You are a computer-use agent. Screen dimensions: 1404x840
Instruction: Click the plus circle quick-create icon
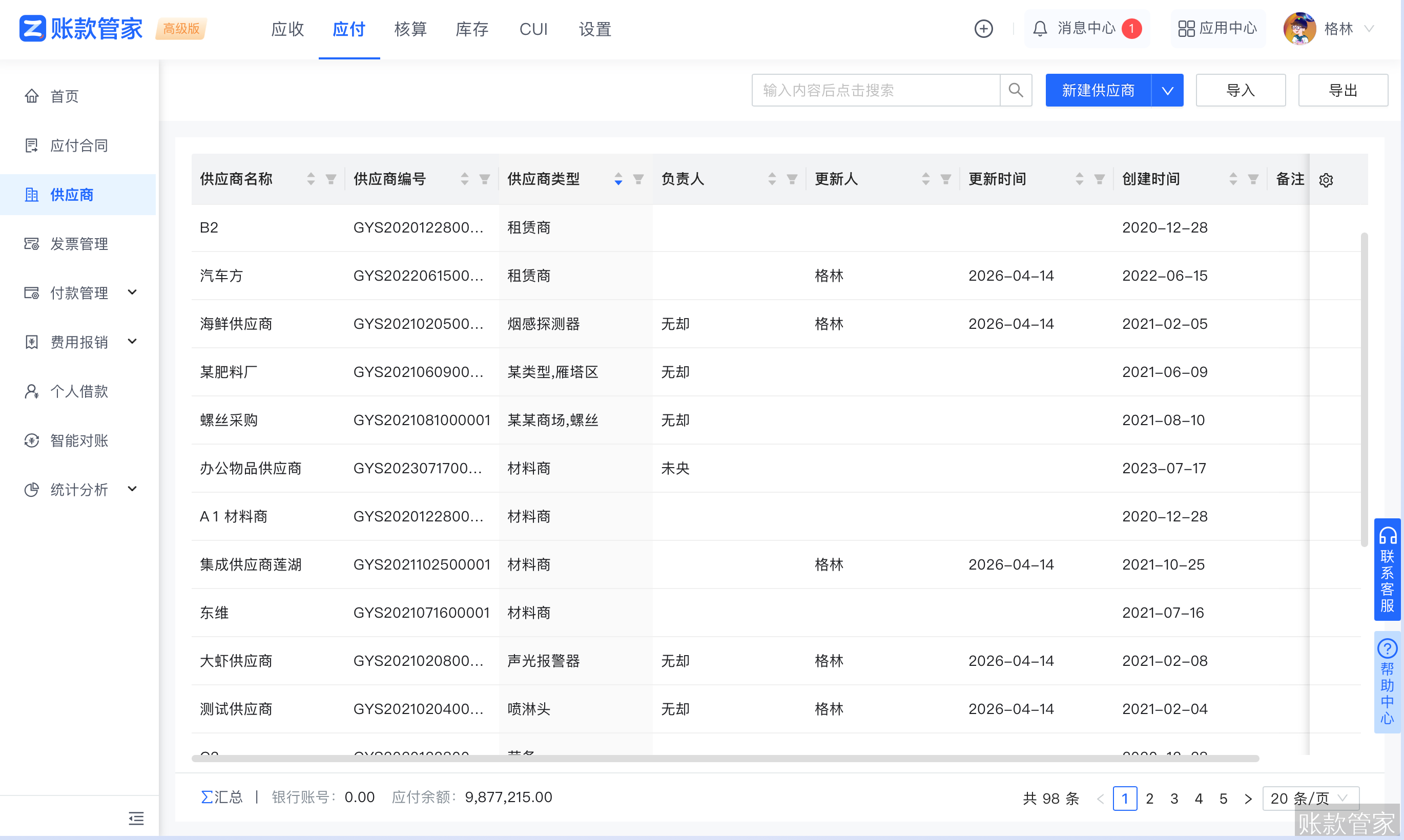(x=984, y=28)
